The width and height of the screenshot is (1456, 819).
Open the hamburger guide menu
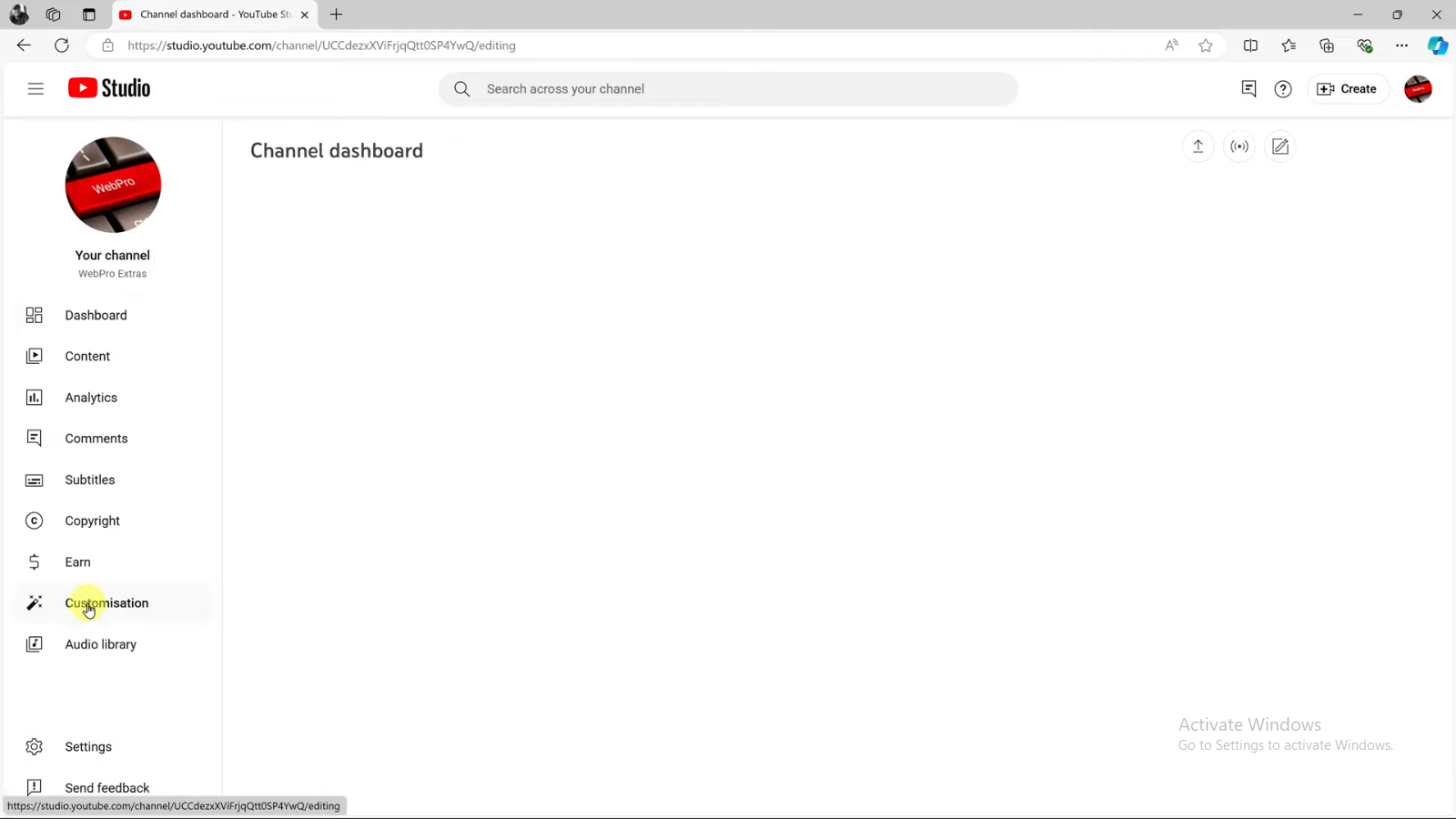[35, 88]
